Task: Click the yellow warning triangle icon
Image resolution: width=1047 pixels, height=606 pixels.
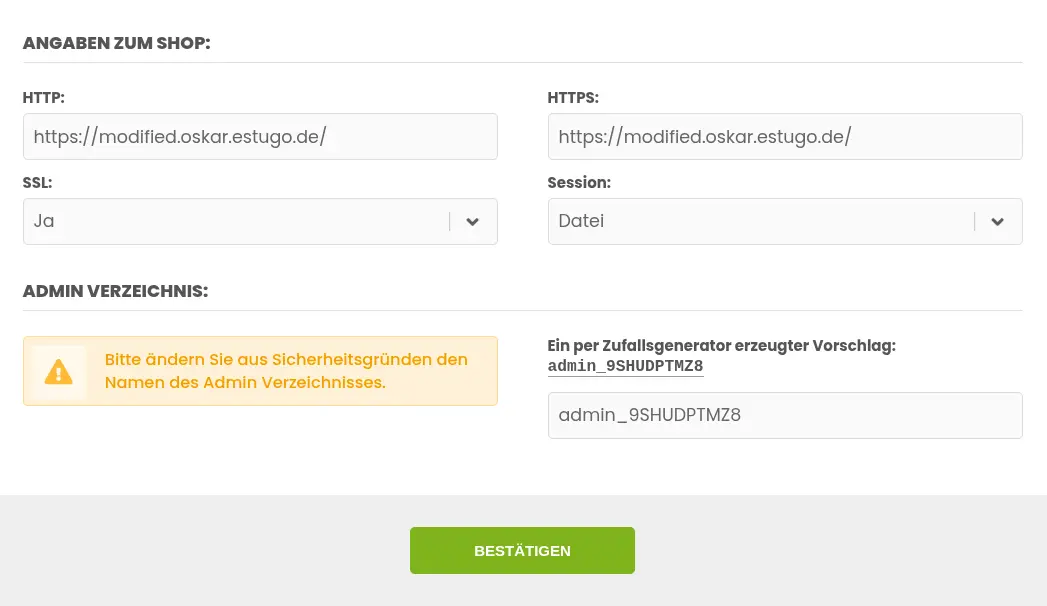Action: coord(59,372)
